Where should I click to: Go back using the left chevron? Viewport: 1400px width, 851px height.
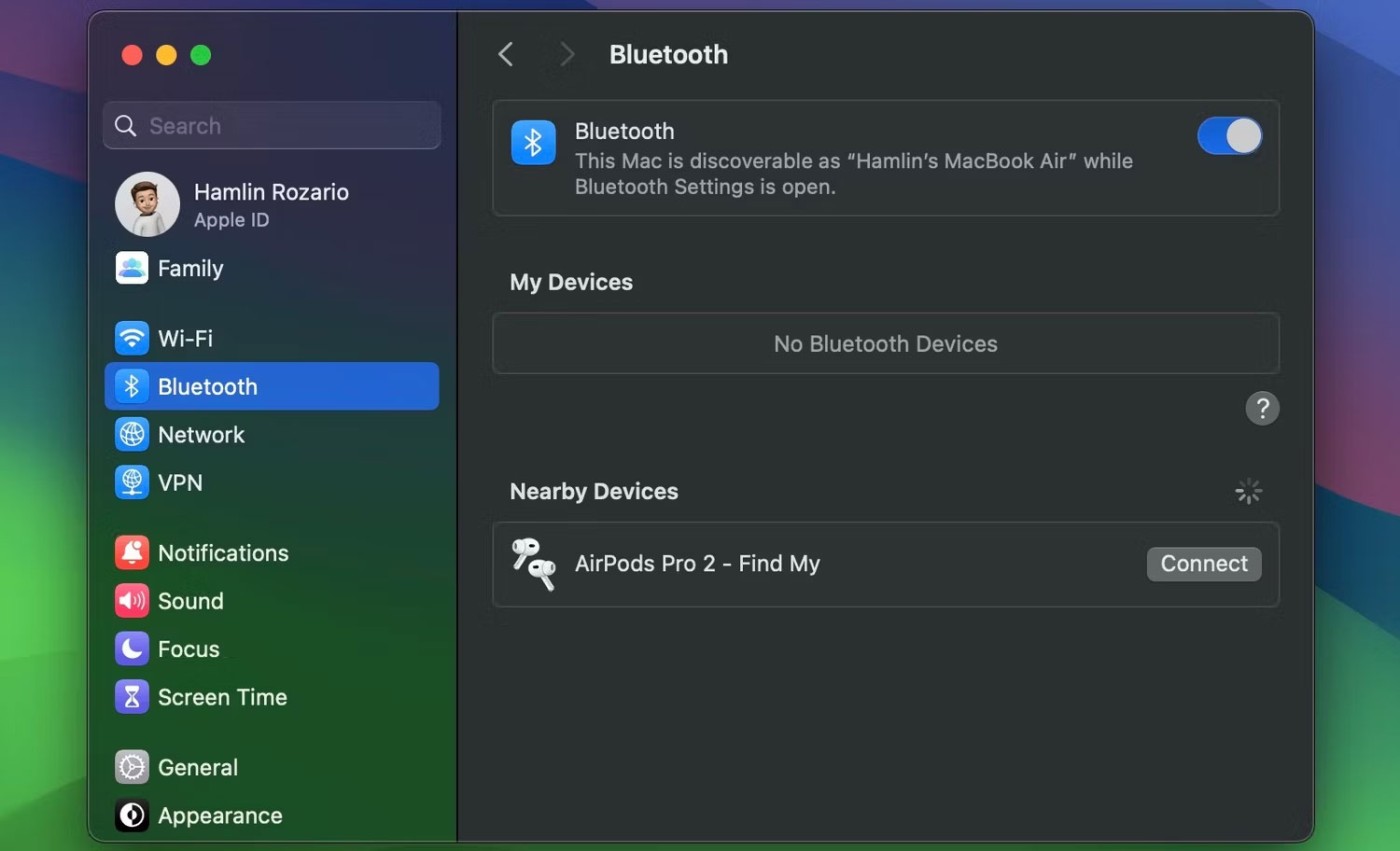(x=506, y=55)
